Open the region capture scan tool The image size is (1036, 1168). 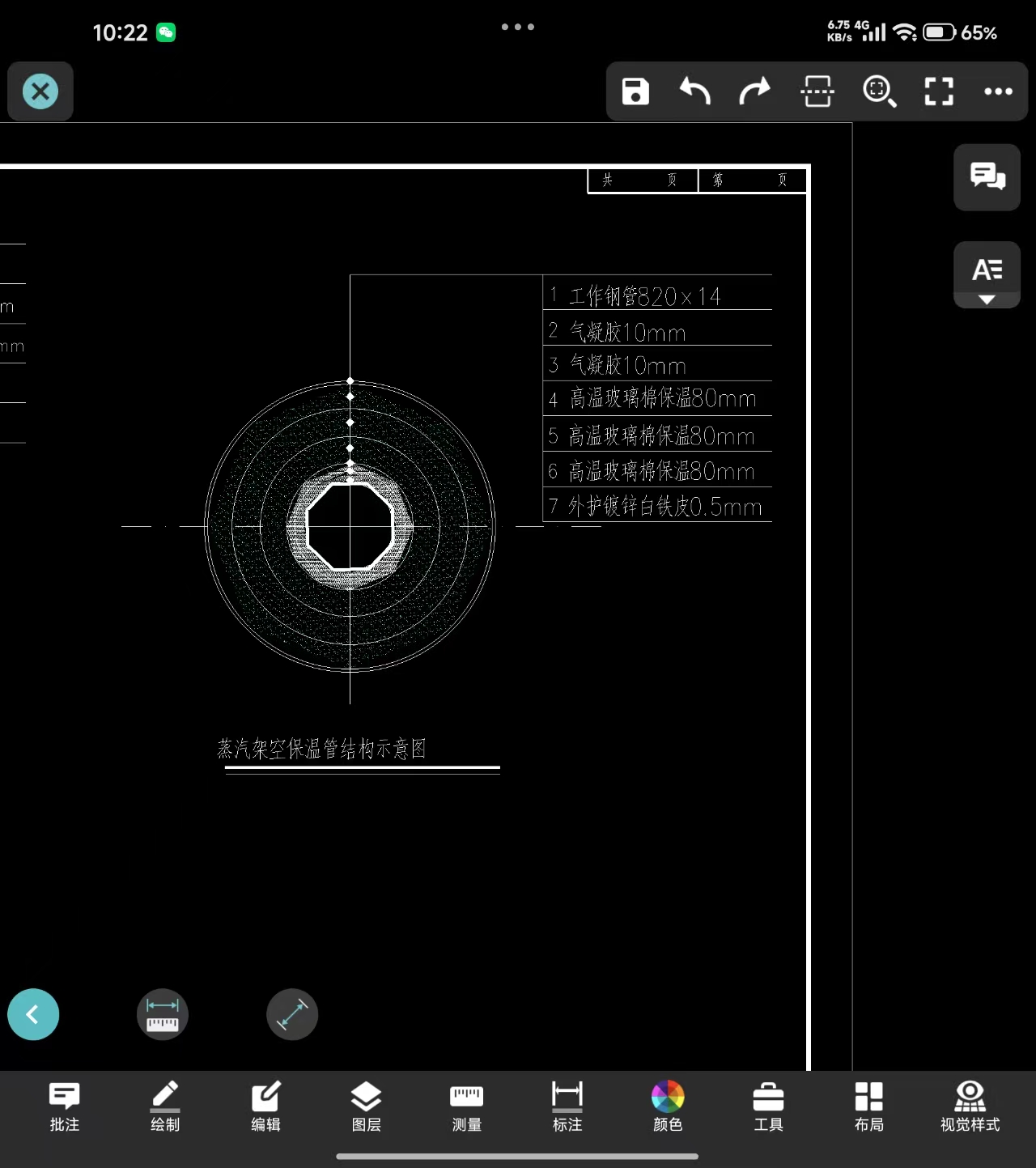(x=817, y=91)
